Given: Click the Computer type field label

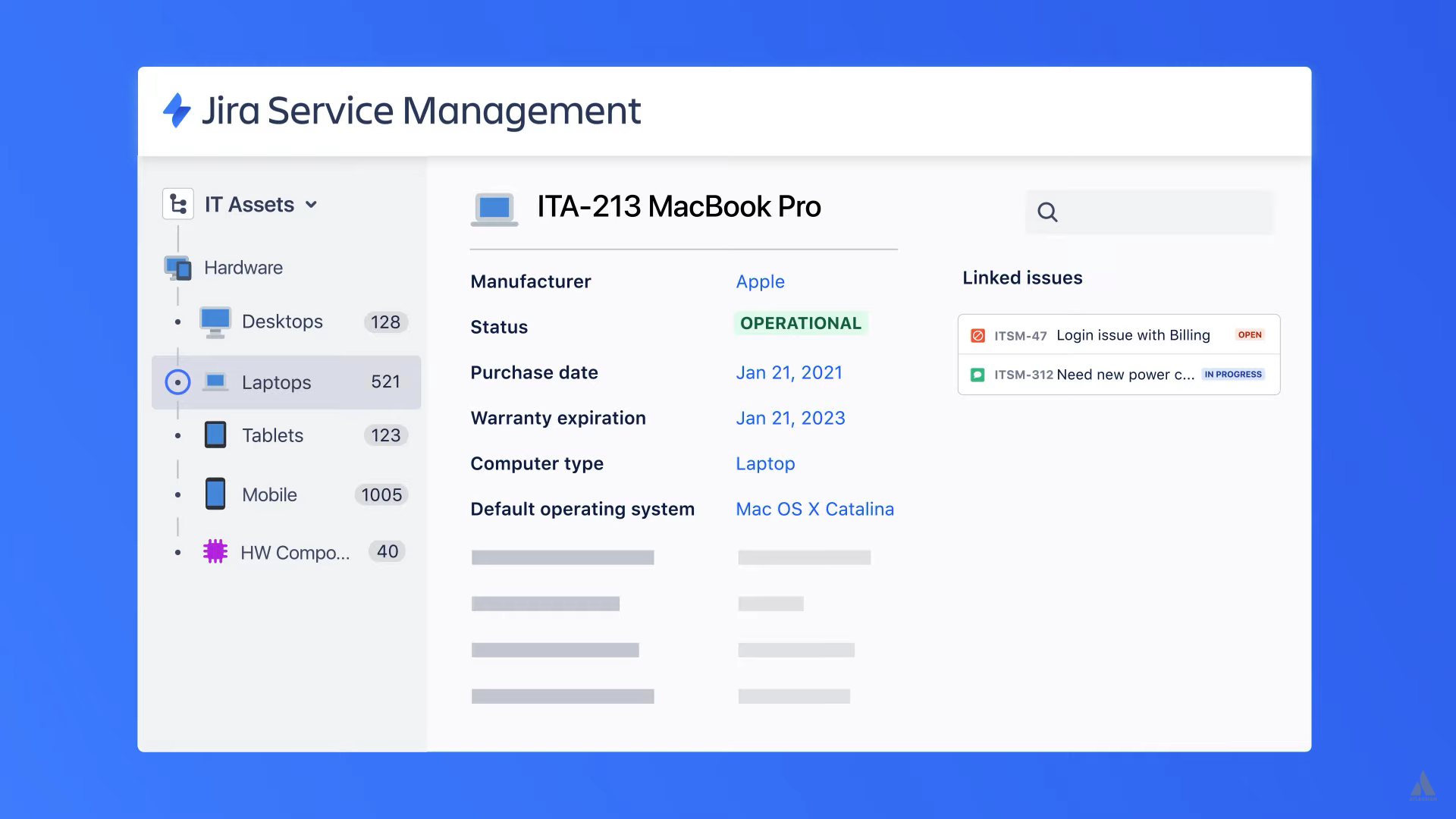Looking at the screenshot, I should click(536, 463).
